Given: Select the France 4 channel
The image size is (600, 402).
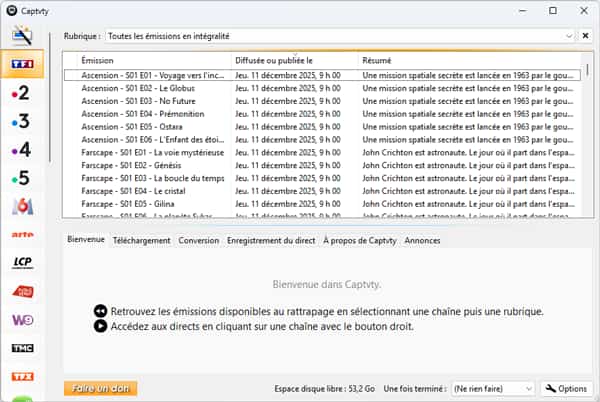Looking at the screenshot, I should coord(21,150).
